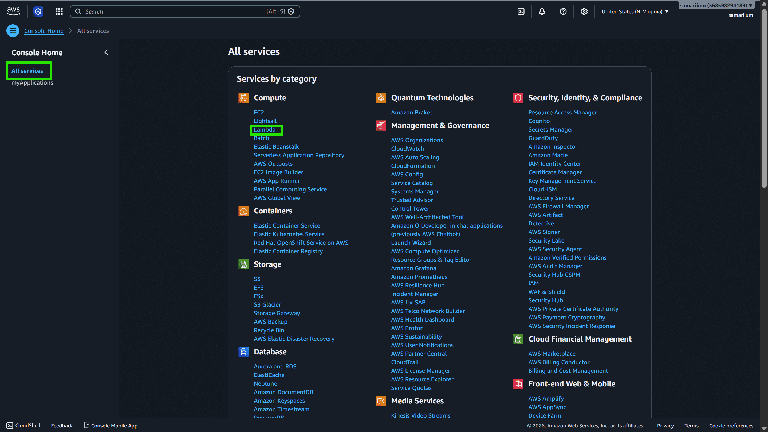
Task: Open the Amazon Q assistant icon
Action: 38,11
